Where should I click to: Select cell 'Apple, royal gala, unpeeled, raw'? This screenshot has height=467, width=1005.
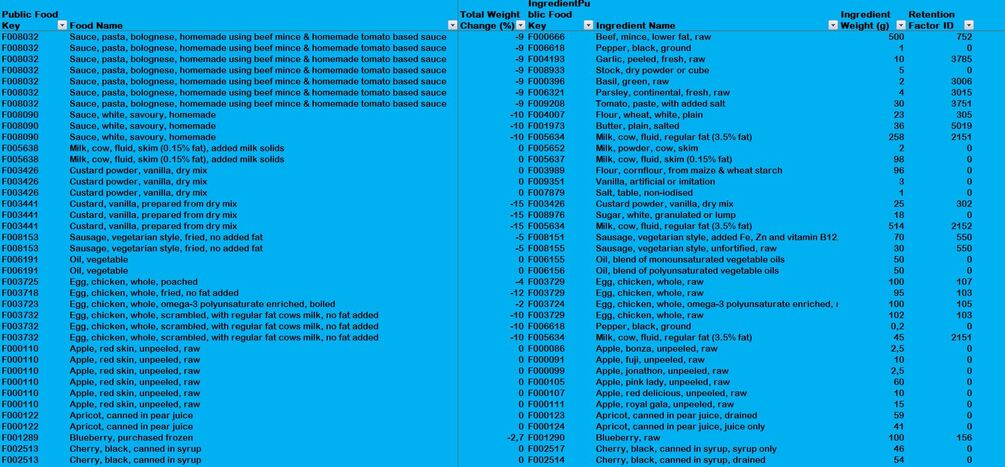click(x=665, y=404)
